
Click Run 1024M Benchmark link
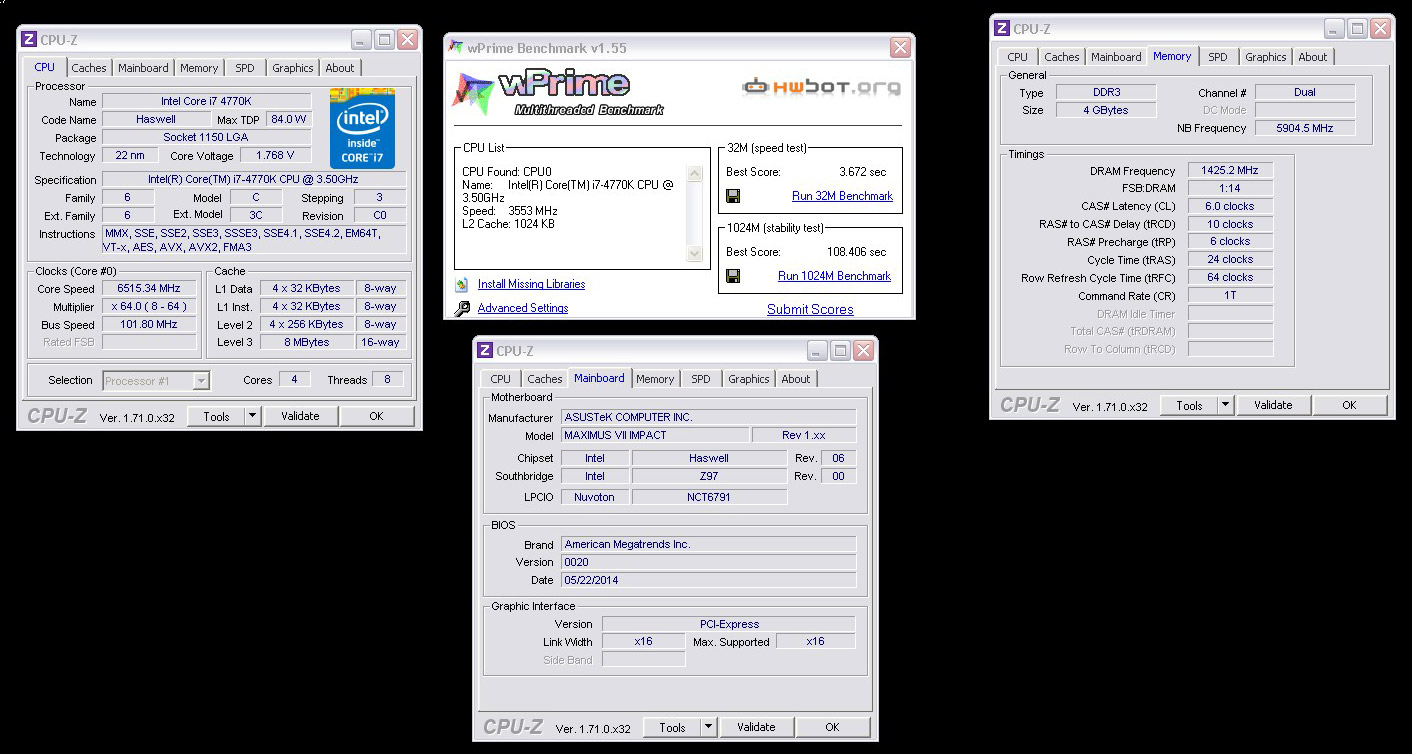834,276
